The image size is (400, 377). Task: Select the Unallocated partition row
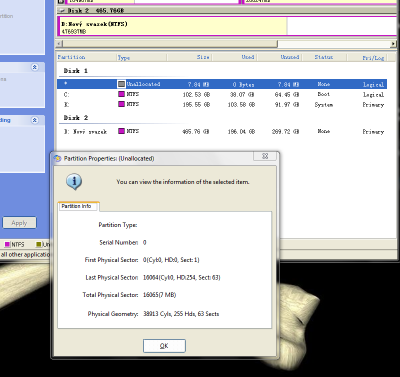click(222, 84)
